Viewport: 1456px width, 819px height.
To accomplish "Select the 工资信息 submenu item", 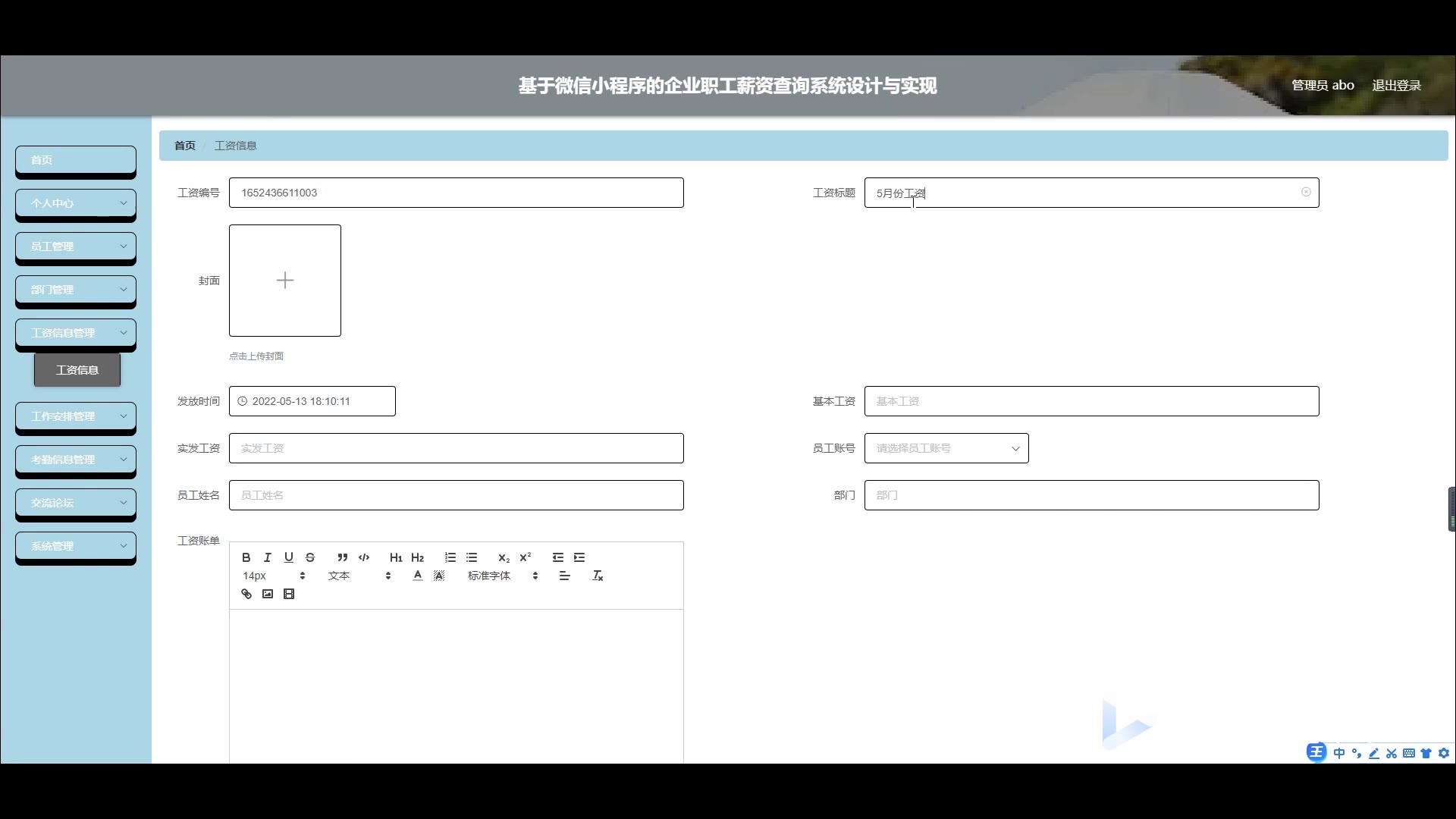I will pos(77,370).
